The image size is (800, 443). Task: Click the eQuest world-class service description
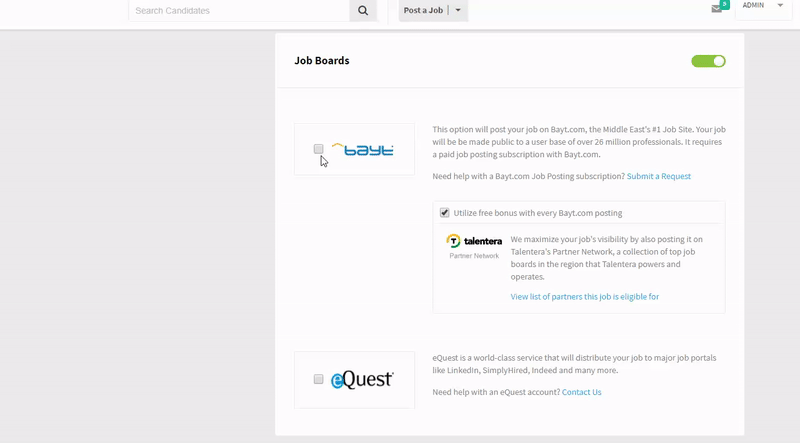pyautogui.click(x=574, y=364)
